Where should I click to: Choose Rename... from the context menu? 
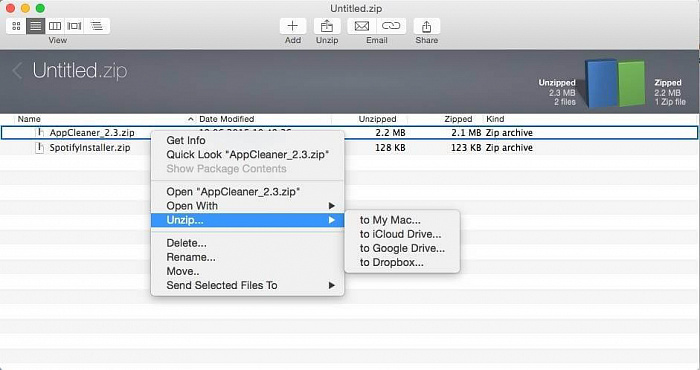pyautogui.click(x=248, y=257)
